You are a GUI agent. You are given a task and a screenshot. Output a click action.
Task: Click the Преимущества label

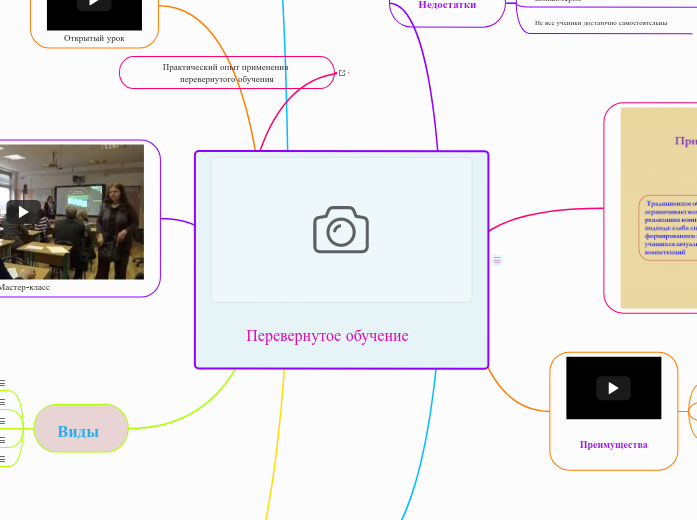[x=613, y=444]
